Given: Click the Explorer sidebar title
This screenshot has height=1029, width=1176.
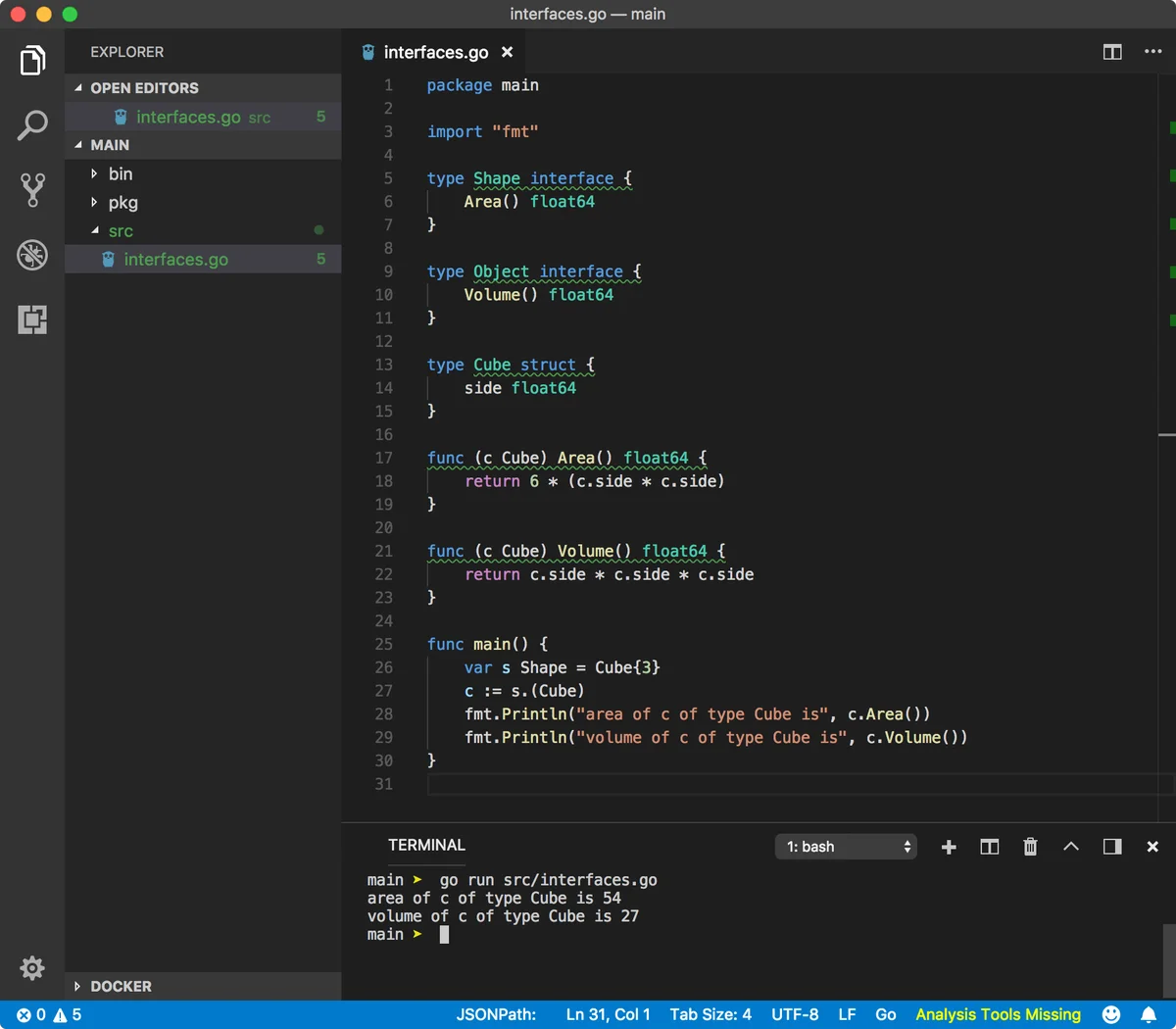Looking at the screenshot, I should [x=127, y=52].
